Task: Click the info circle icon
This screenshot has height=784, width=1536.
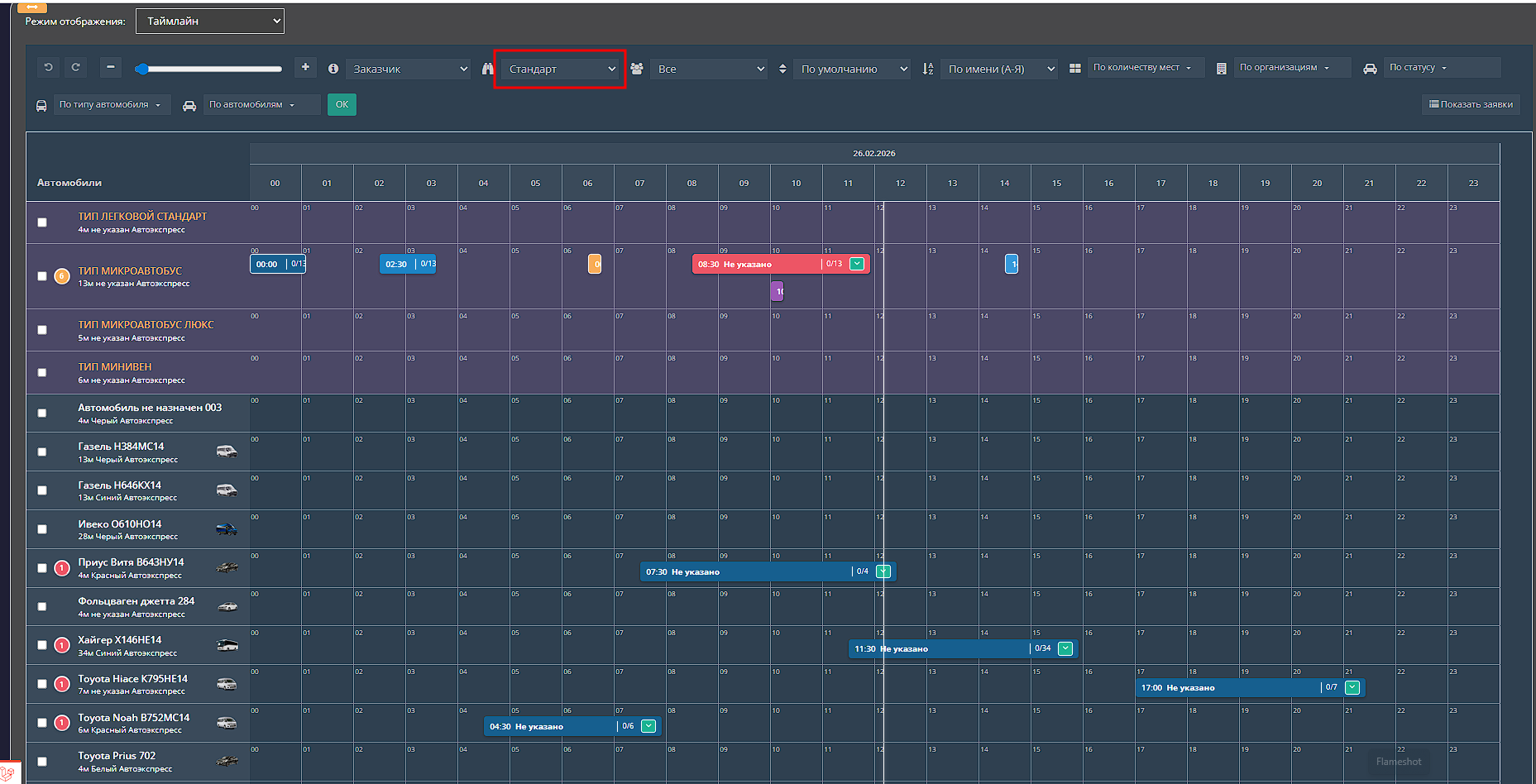Action: coord(333,69)
